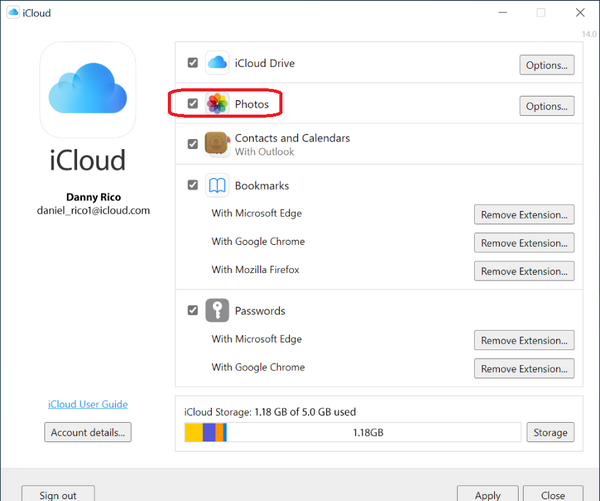This screenshot has height=501, width=600.
Task: Click iCloud Storage usage text
Action: [270, 412]
